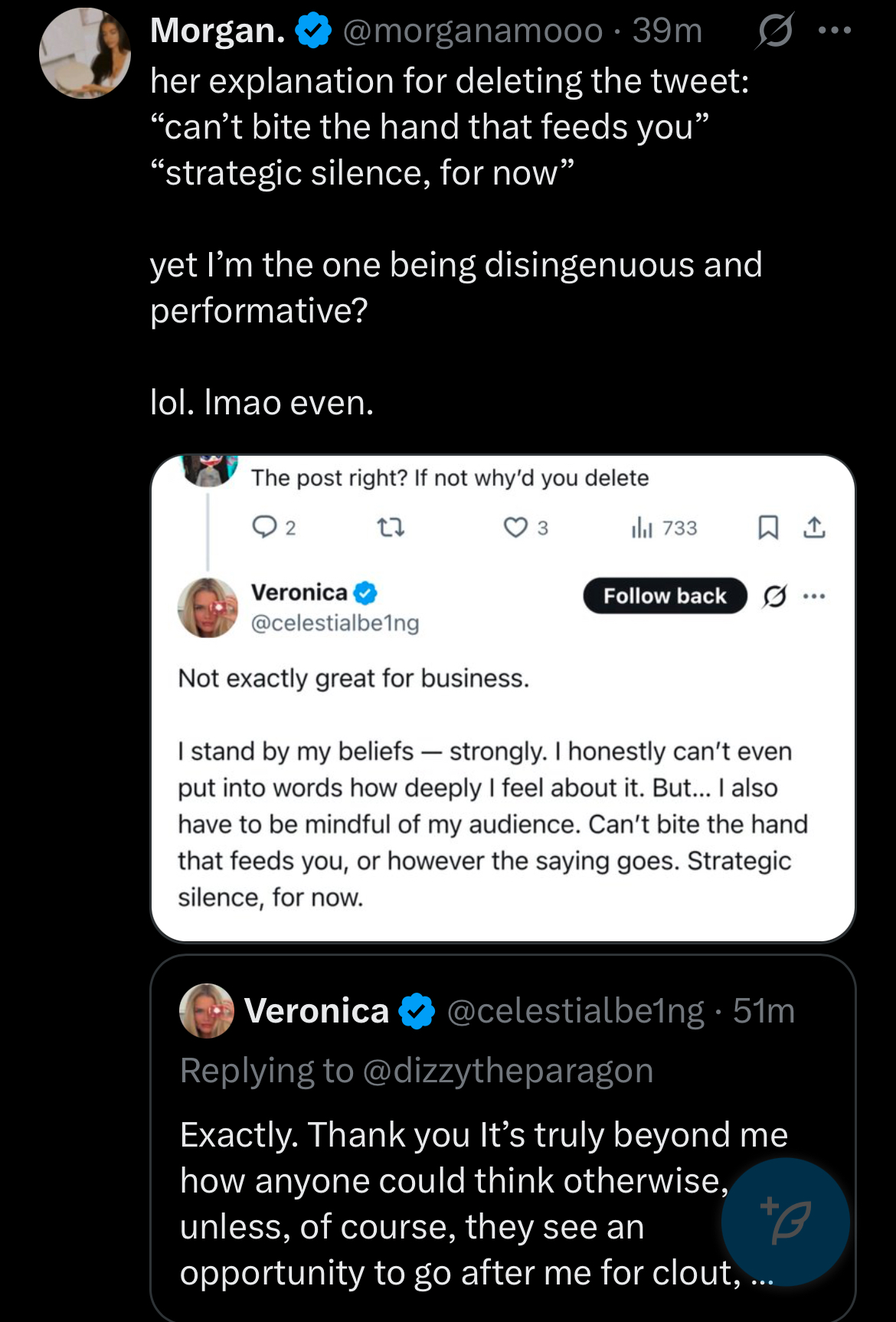Tap the Grok icon next to Follow back
The height and width of the screenshot is (1322, 896).
point(774,596)
